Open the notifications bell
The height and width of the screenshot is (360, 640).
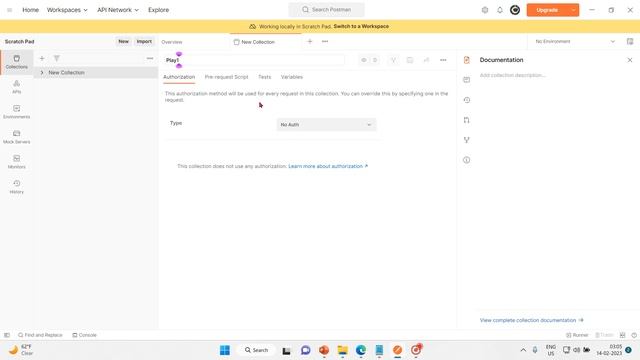[500, 10]
